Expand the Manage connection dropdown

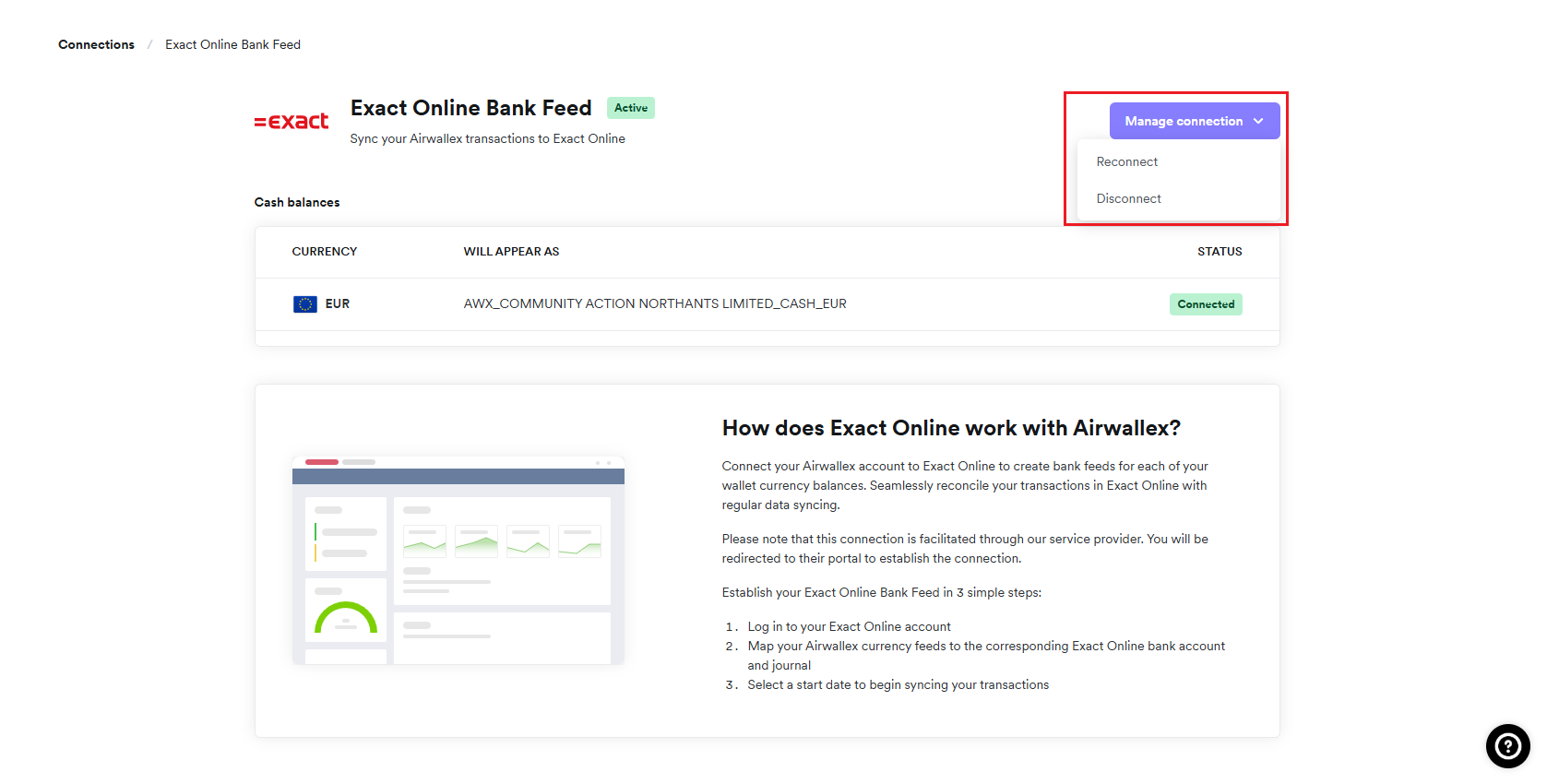[1194, 121]
